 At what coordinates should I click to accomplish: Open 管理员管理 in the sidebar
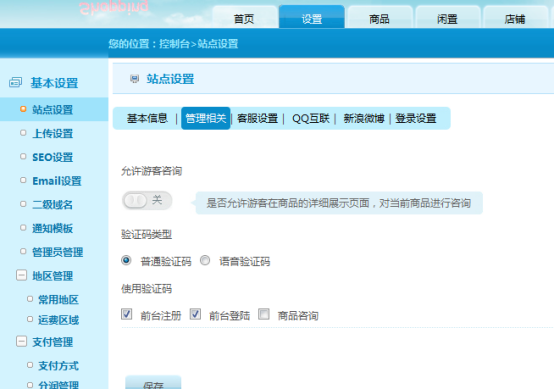click(x=58, y=252)
